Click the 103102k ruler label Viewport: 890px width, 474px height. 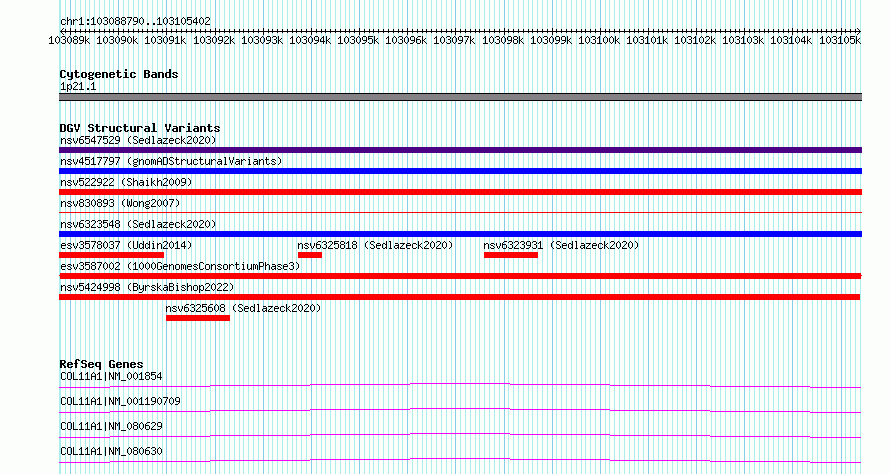point(695,40)
